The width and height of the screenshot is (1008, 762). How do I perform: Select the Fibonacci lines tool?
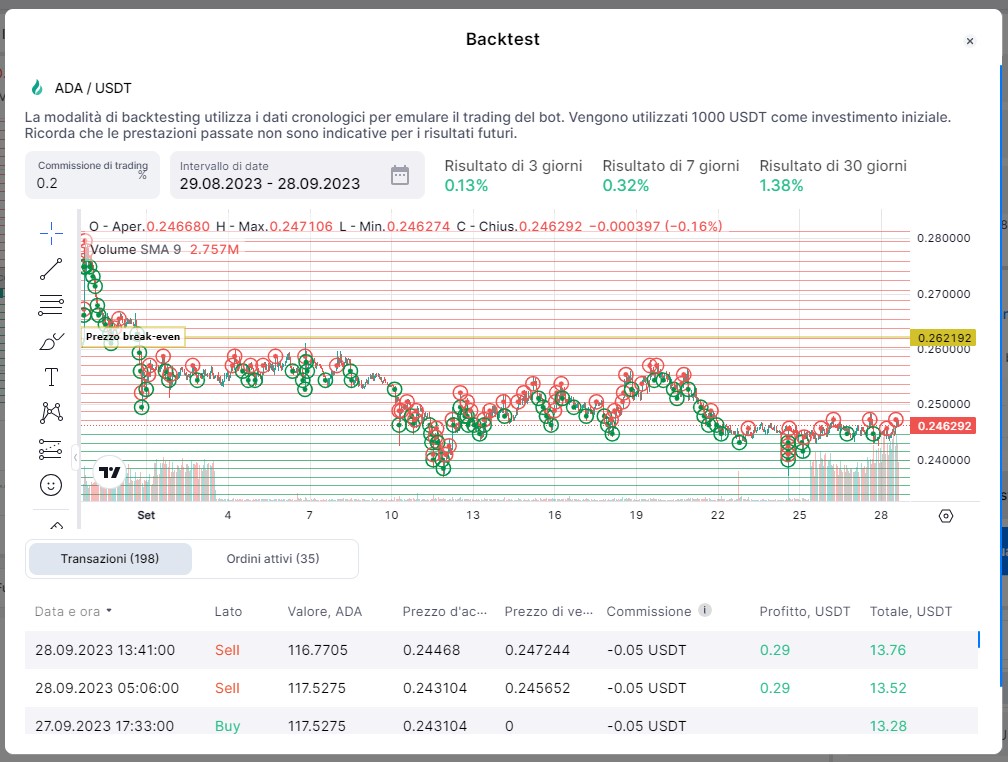[51, 305]
